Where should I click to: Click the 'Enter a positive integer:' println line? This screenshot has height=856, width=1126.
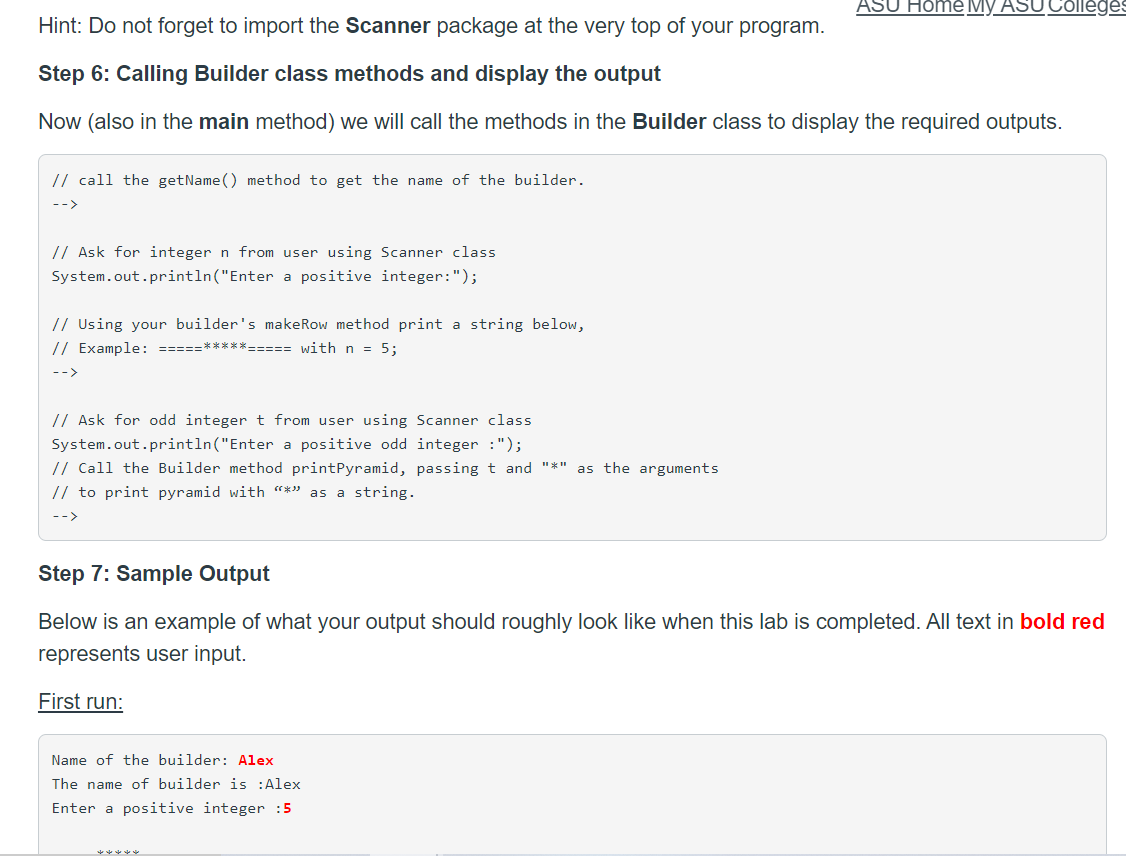pyautogui.click(x=264, y=276)
